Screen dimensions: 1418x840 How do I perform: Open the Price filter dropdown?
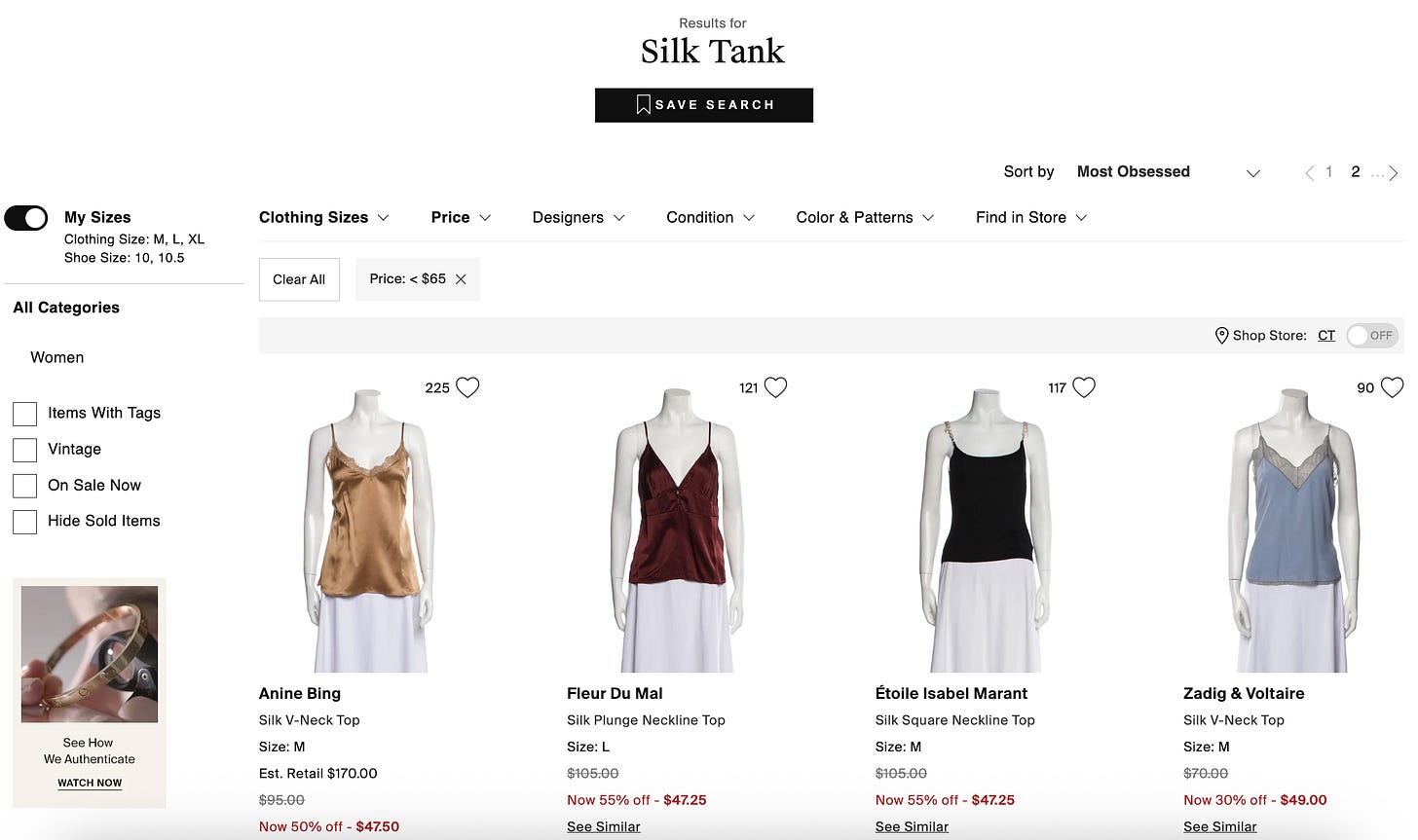(461, 218)
